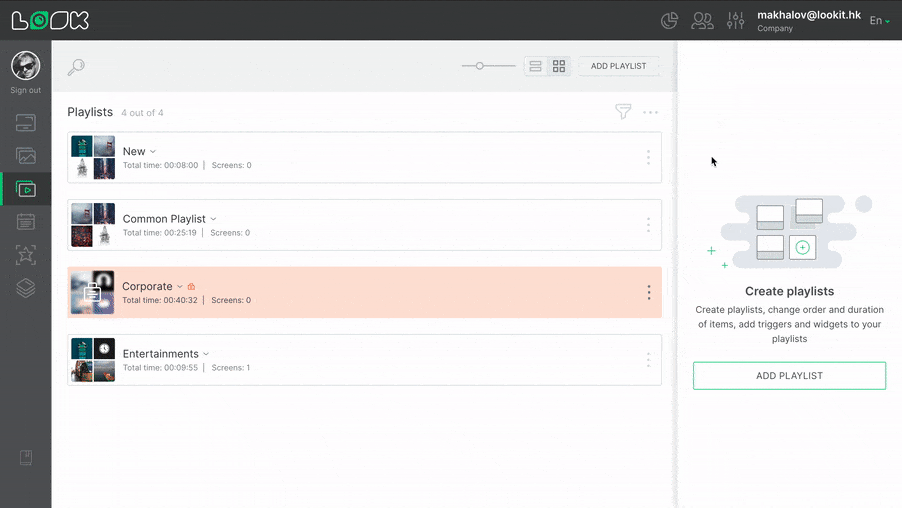
Task: Click the search magnifier icon
Action: [x=76, y=67]
